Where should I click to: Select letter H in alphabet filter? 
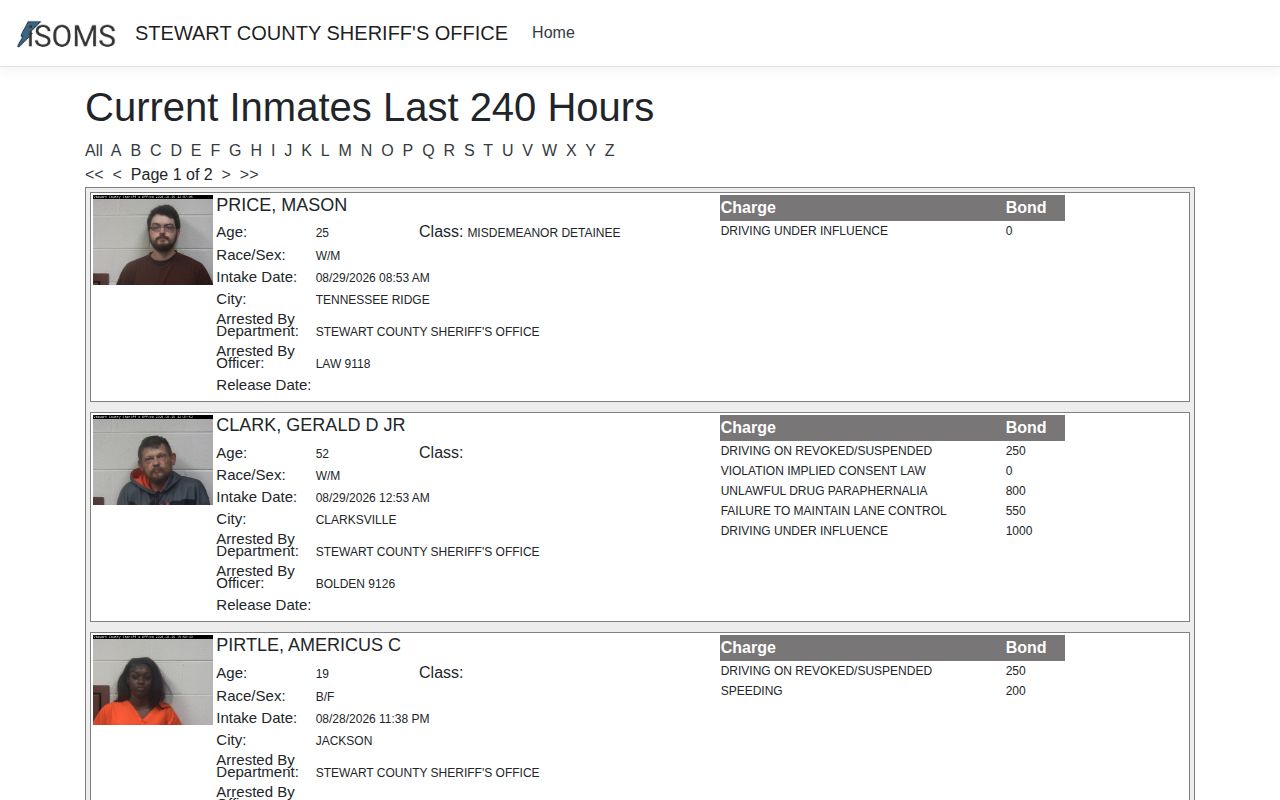pos(256,150)
